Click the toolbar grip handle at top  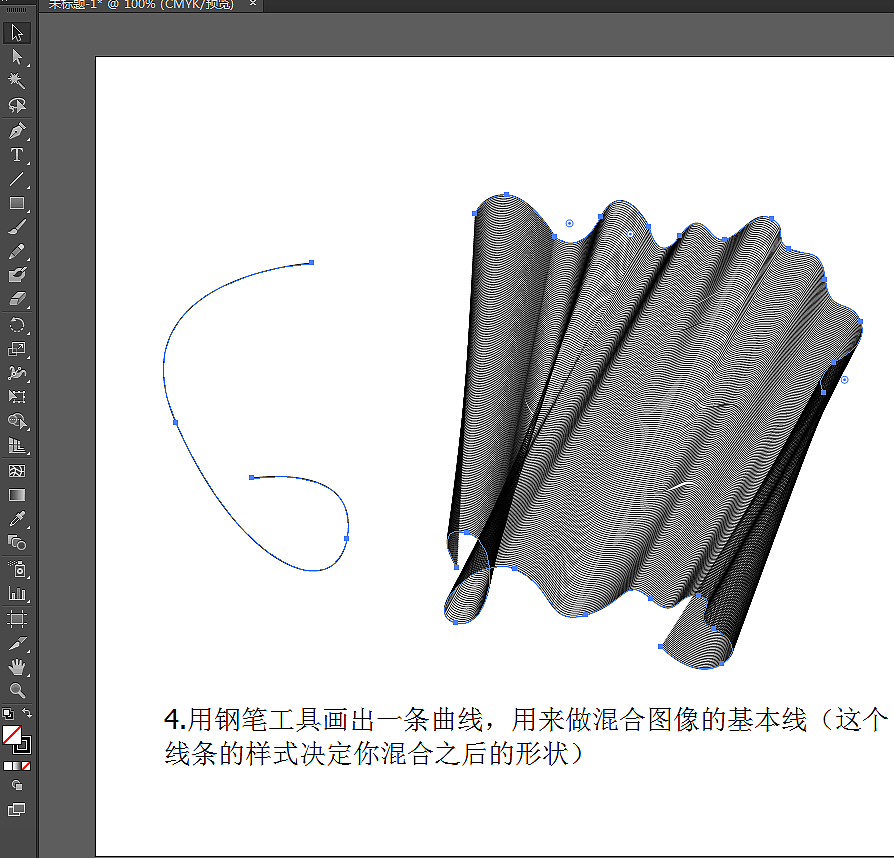[17, 10]
